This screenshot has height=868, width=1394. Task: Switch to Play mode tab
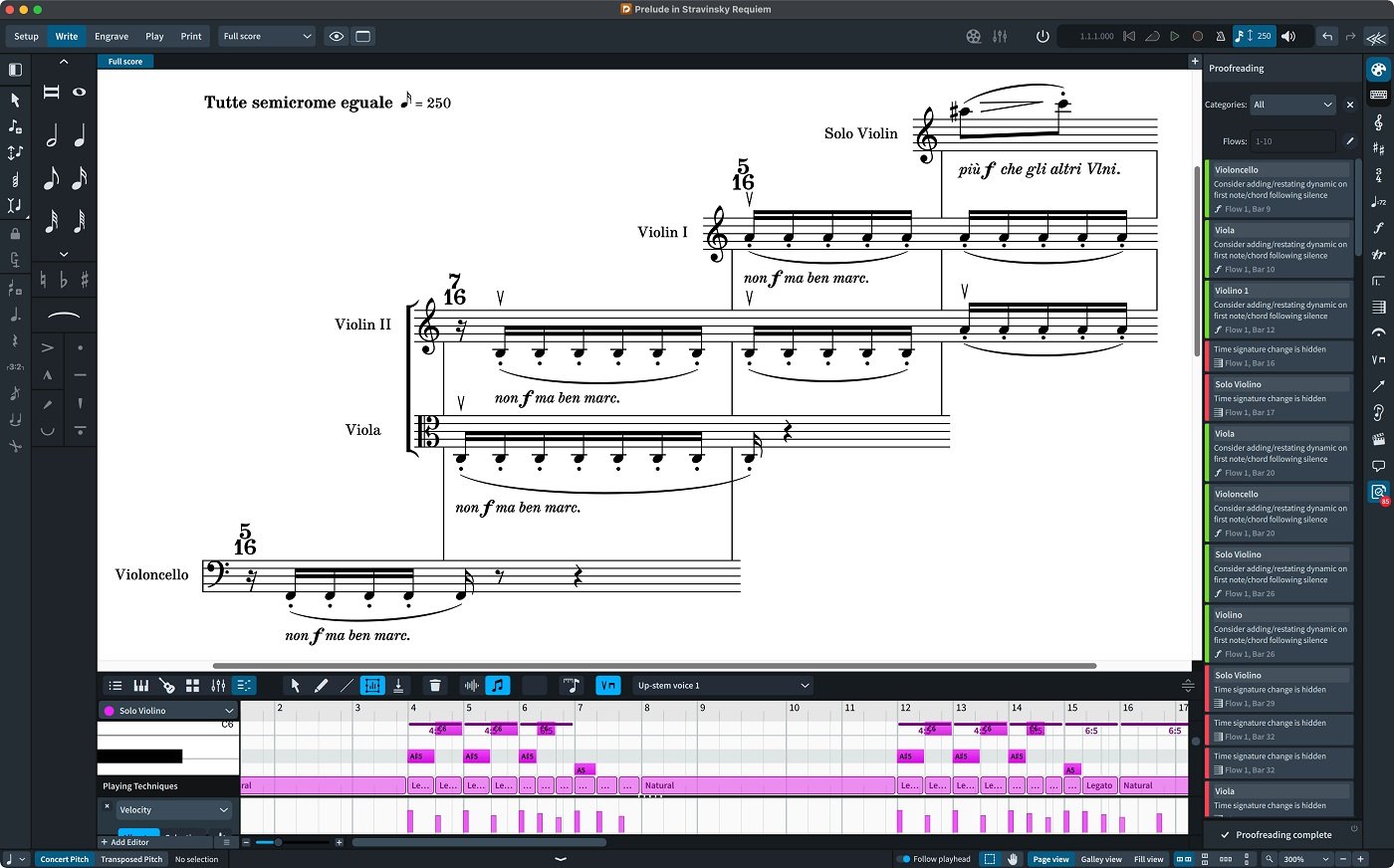pos(154,36)
